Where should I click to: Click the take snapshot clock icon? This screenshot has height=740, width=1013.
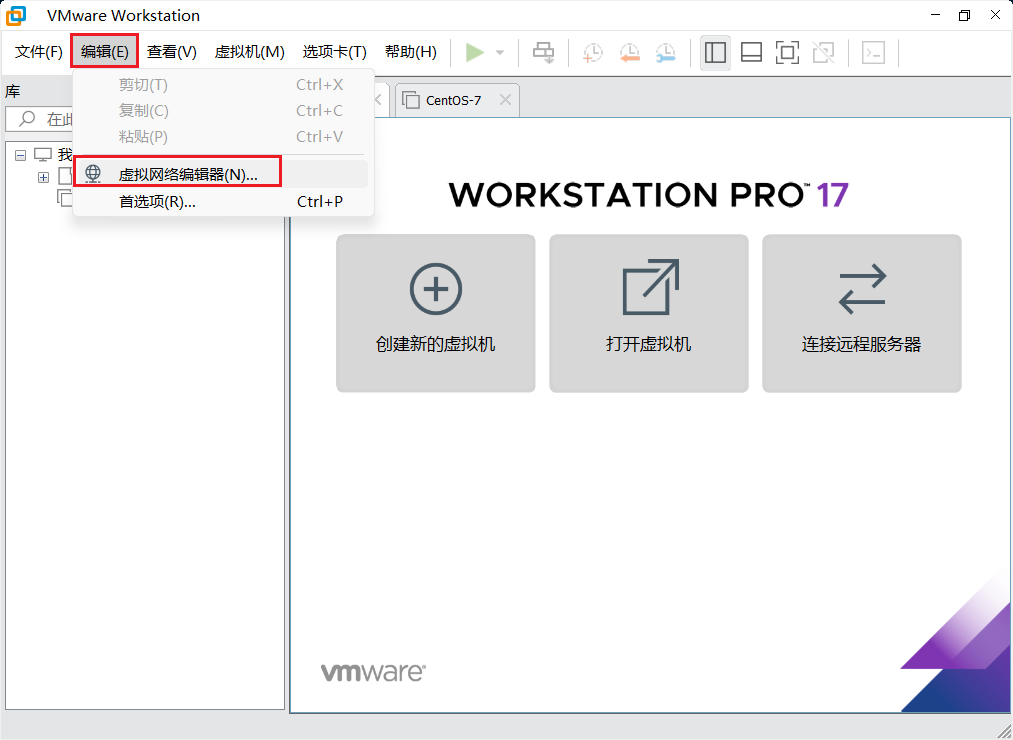click(592, 52)
